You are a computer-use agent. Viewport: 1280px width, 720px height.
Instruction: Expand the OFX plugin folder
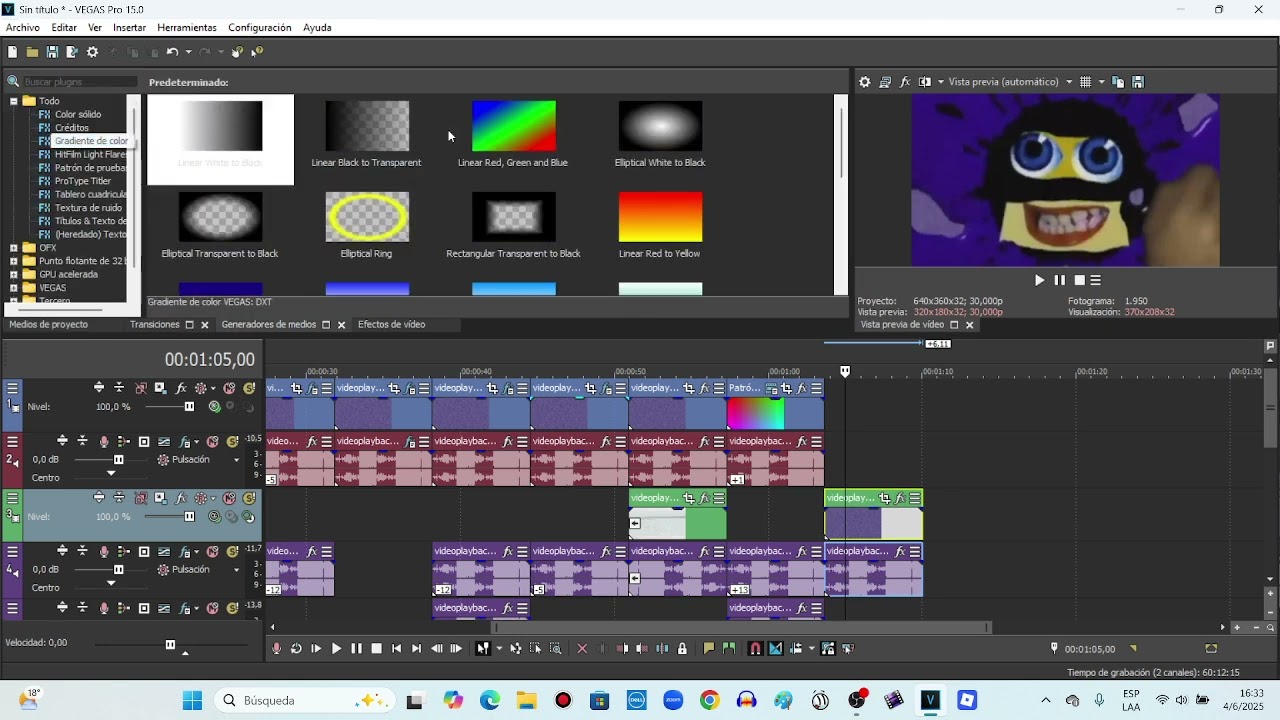tap(14, 248)
